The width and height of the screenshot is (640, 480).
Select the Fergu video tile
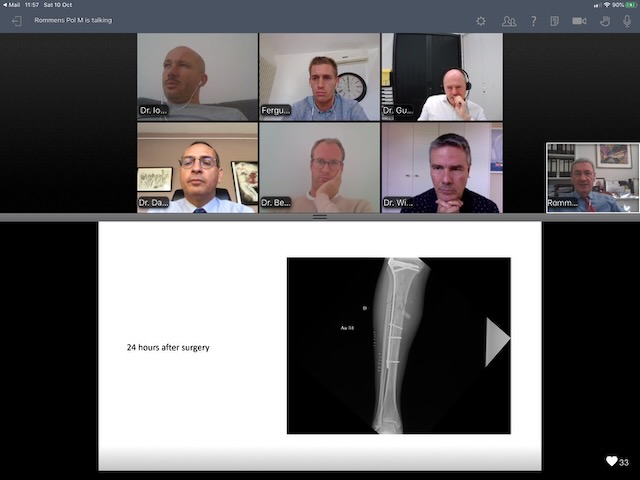pos(319,77)
